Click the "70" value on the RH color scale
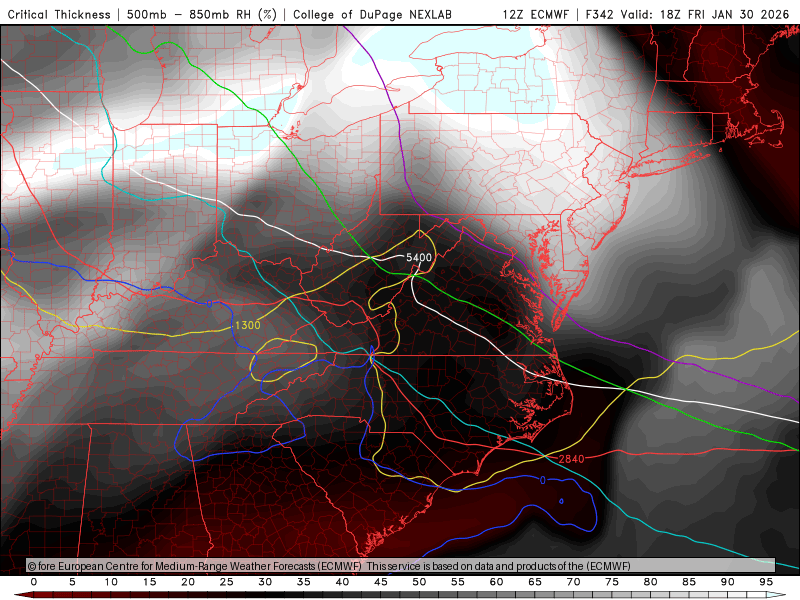The image size is (800, 600). coord(573,582)
